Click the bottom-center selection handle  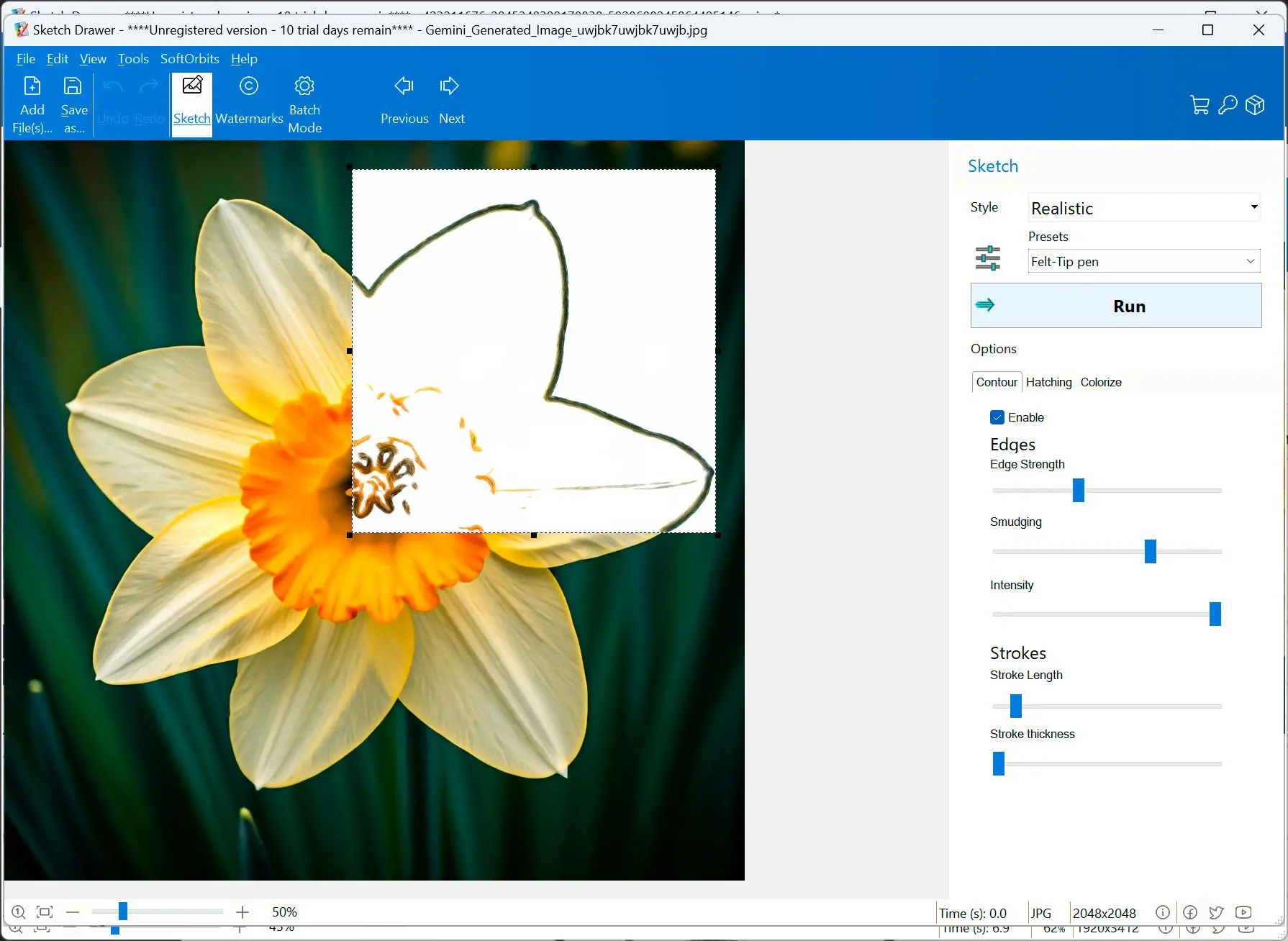pyautogui.click(x=533, y=535)
